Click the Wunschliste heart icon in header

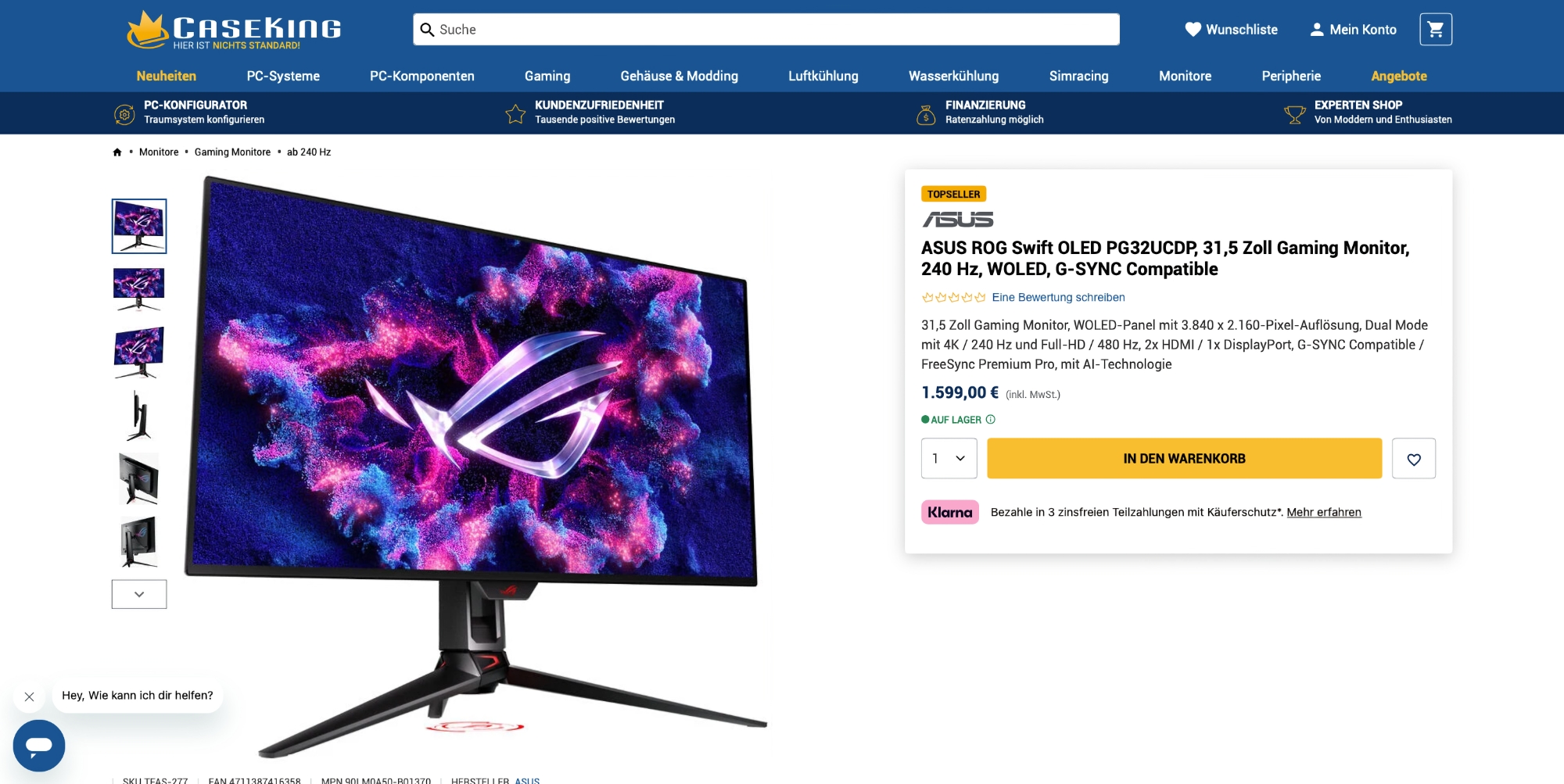click(1193, 30)
